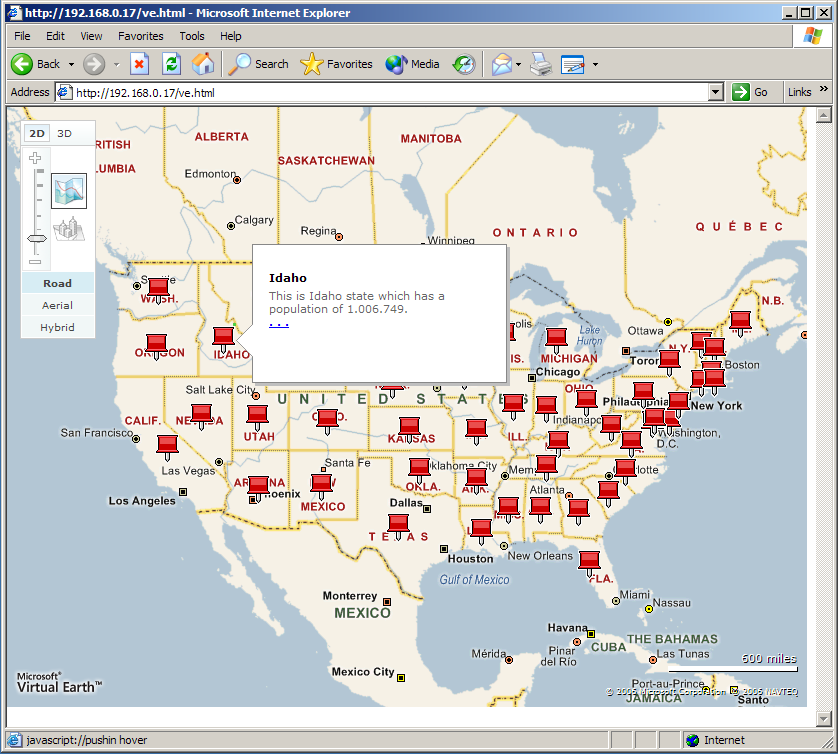
Task: Click the zoom out minus icon on map
Action: (35, 261)
